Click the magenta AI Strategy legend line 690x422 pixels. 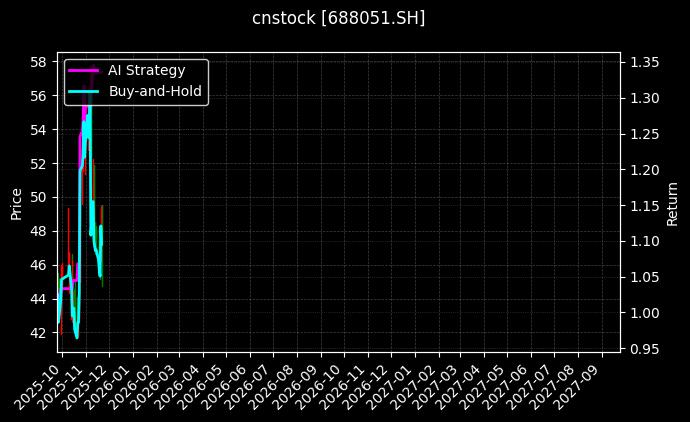tap(84, 70)
